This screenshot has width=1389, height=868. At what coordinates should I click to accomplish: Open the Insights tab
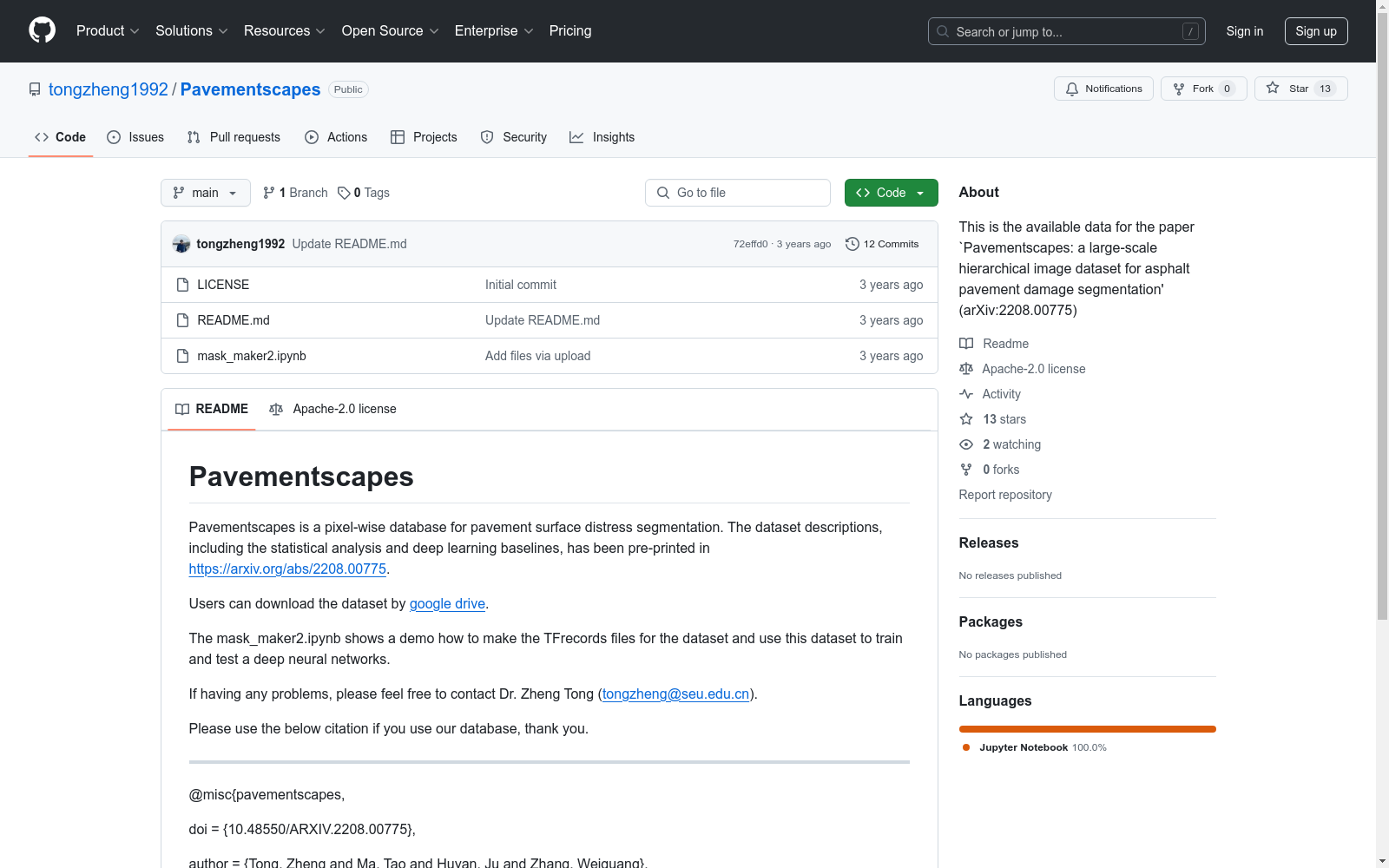(602, 137)
